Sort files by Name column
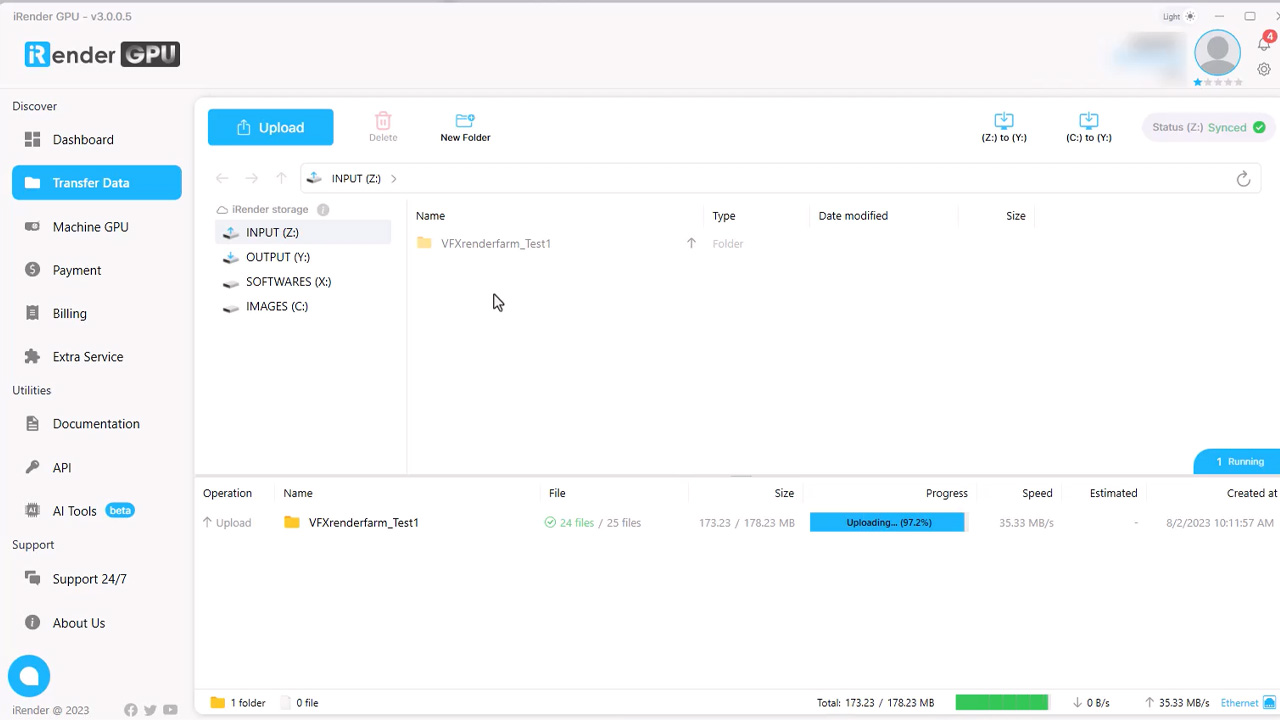Screen dimensions: 1280x720 [430, 216]
